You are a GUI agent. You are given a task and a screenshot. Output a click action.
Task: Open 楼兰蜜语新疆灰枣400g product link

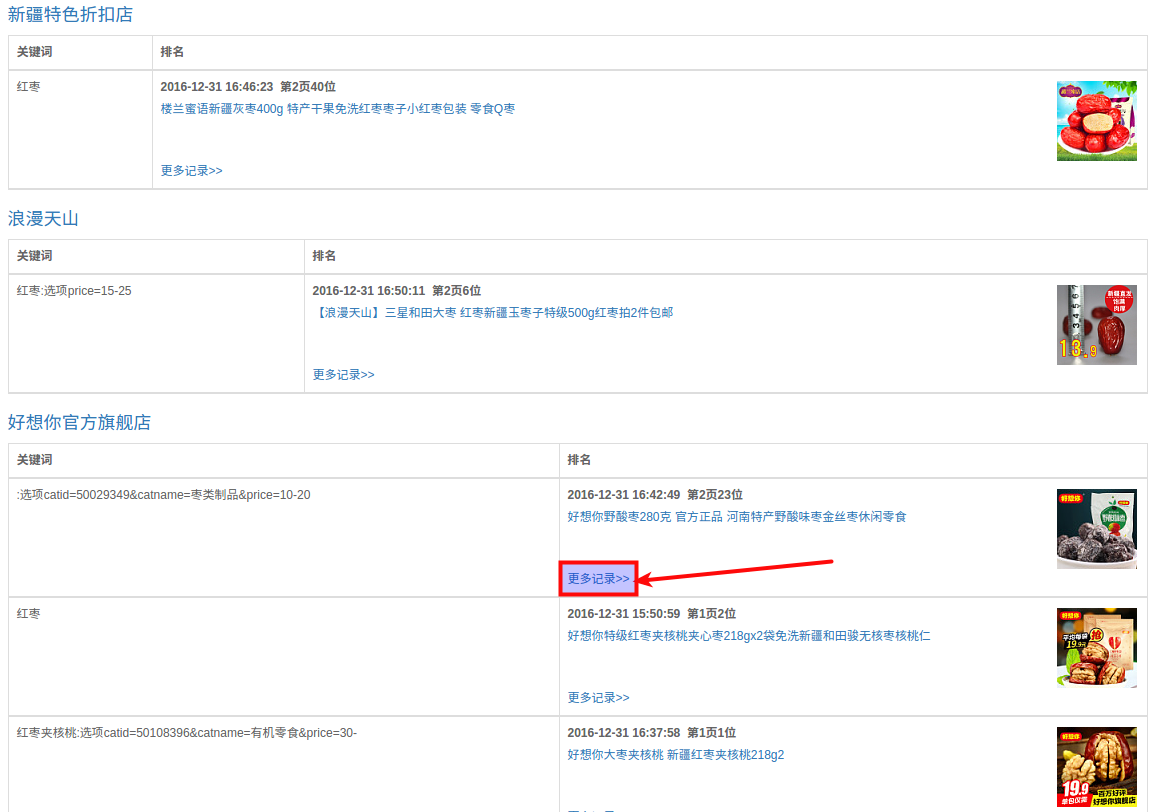(x=338, y=109)
